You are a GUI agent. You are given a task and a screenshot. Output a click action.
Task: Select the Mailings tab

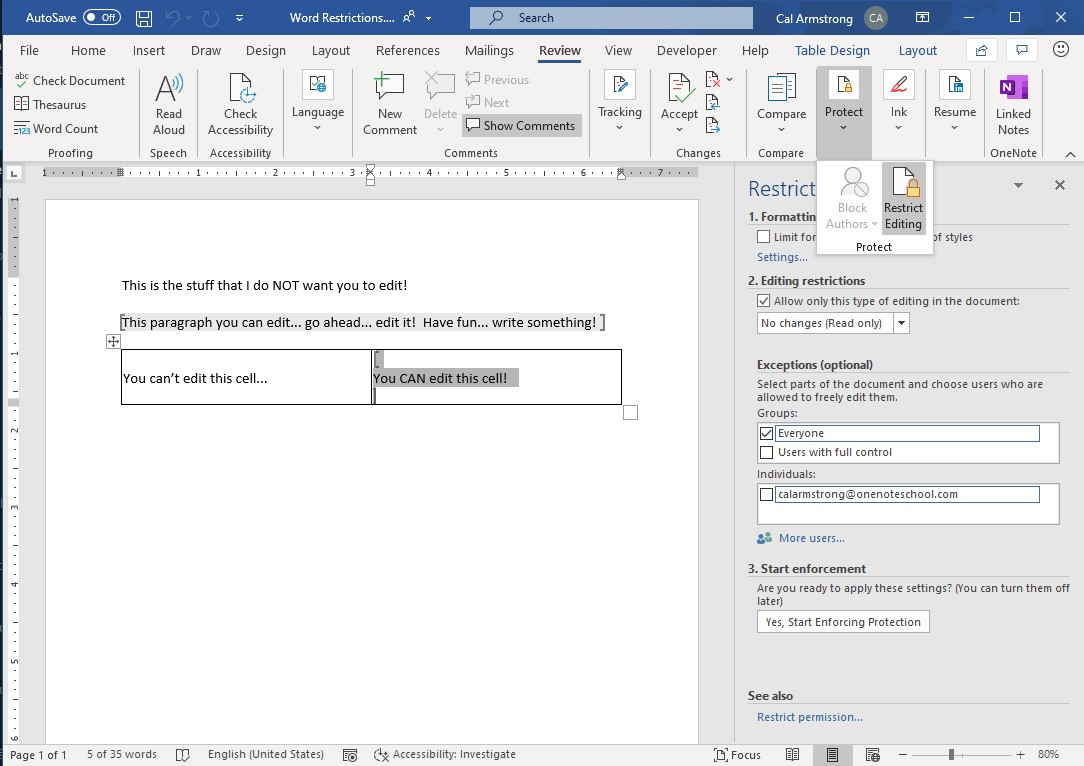489,50
